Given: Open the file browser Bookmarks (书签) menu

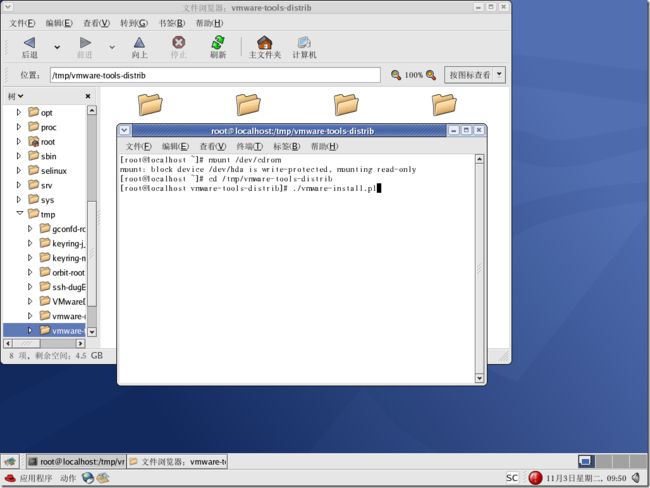Looking at the screenshot, I should point(172,23).
